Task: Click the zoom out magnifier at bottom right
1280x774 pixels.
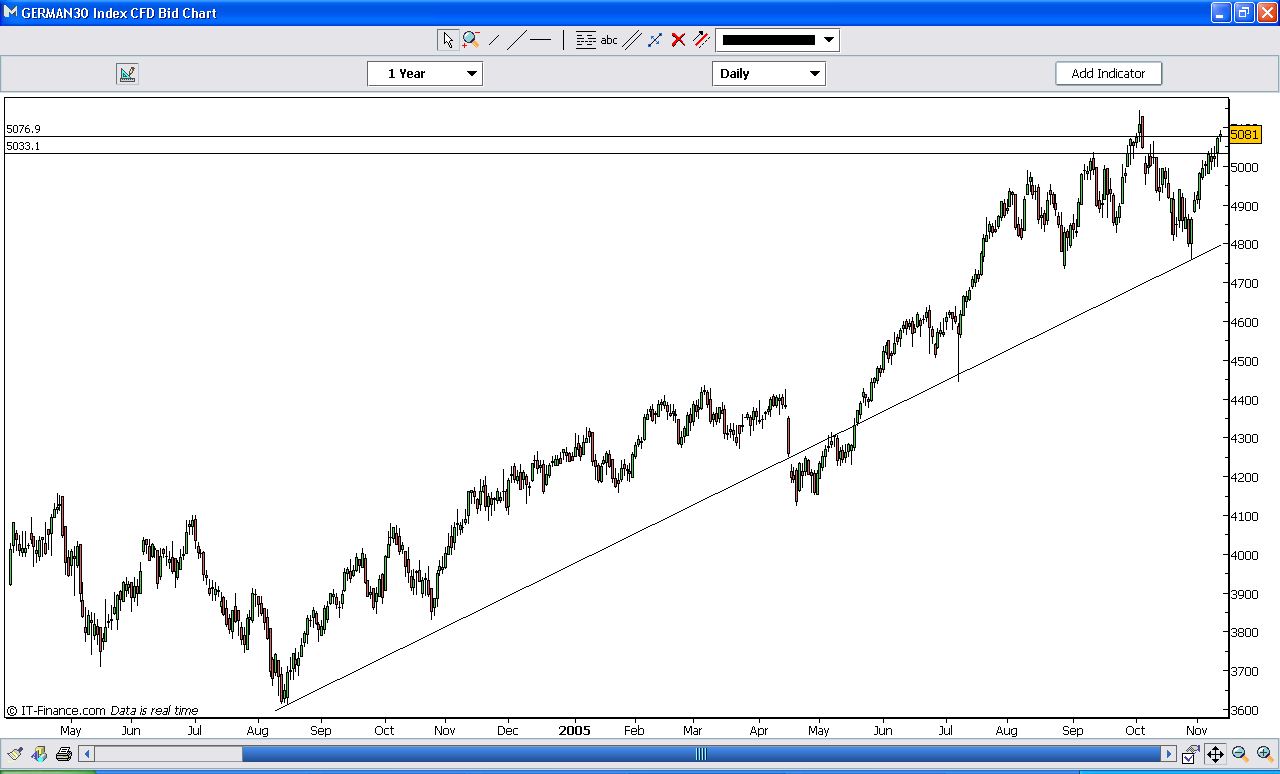Action: tap(1239, 754)
